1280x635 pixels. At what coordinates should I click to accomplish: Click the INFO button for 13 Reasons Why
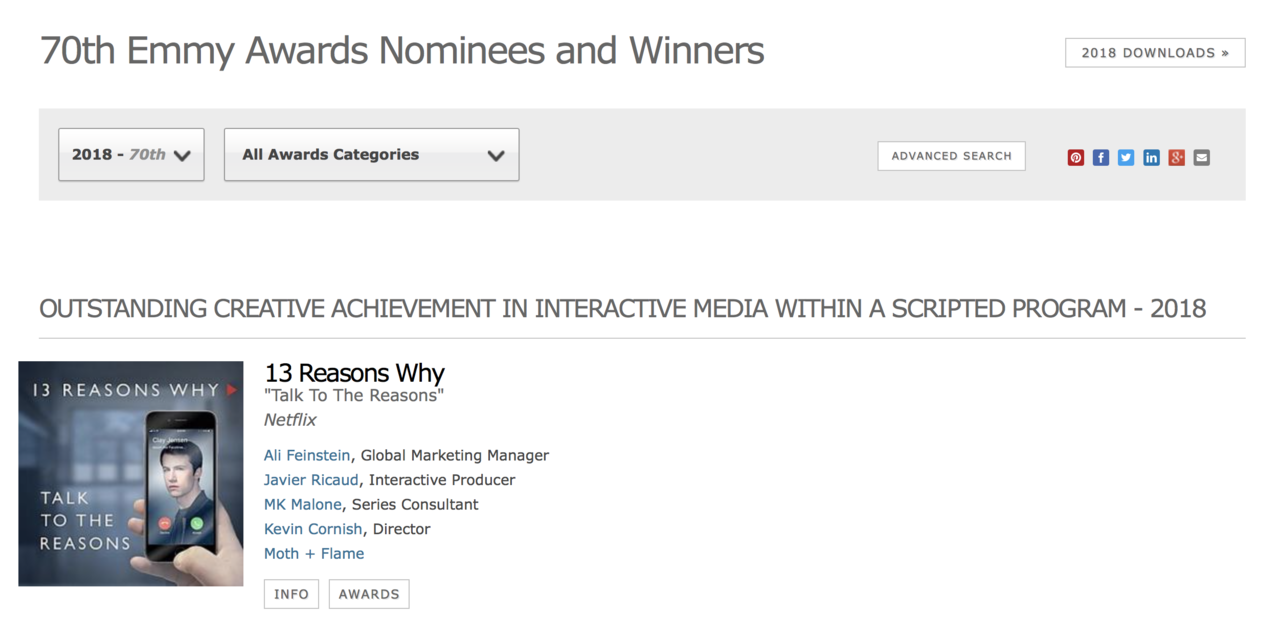[291, 594]
